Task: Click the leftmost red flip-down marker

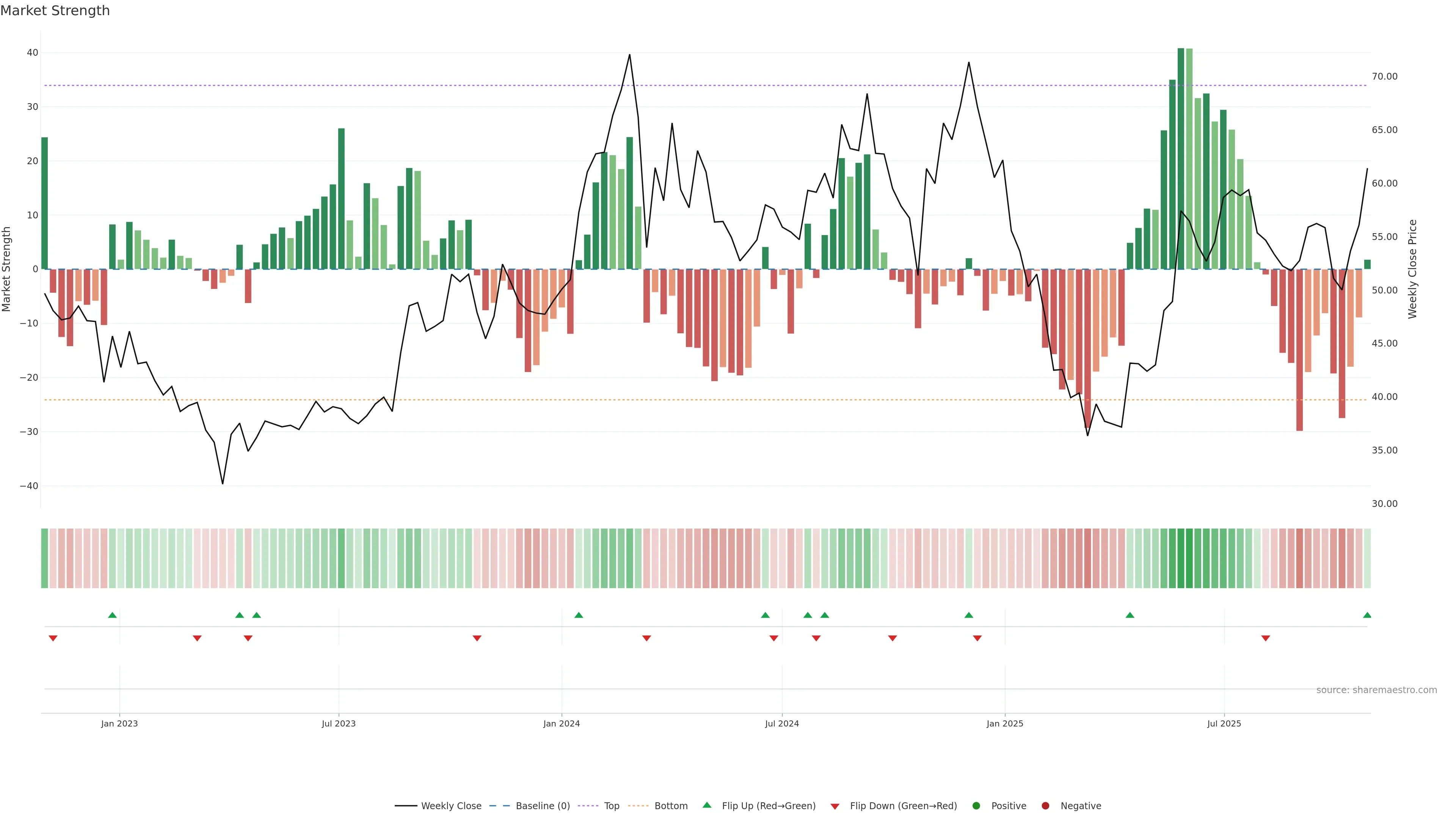Action: [x=53, y=638]
